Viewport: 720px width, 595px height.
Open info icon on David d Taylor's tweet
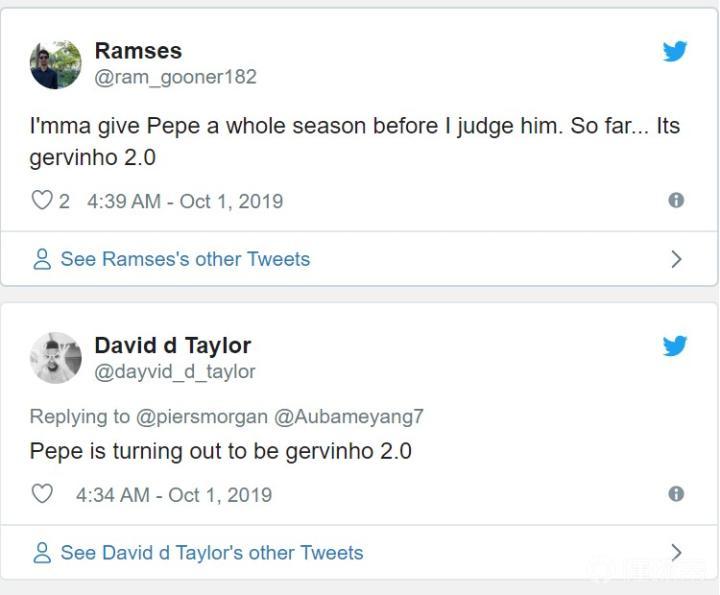676,494
